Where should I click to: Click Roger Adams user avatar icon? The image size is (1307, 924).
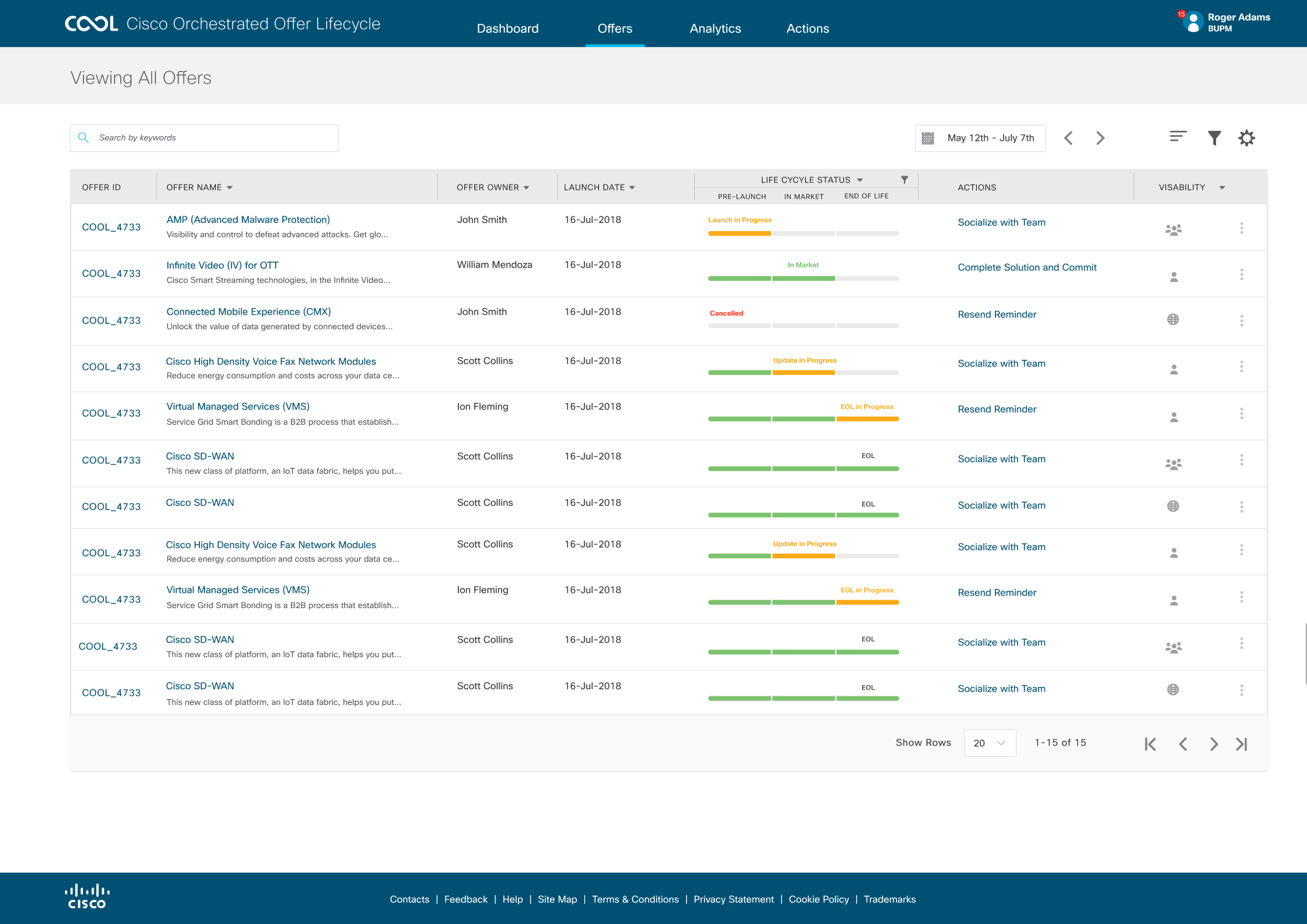pos(1193,22)
